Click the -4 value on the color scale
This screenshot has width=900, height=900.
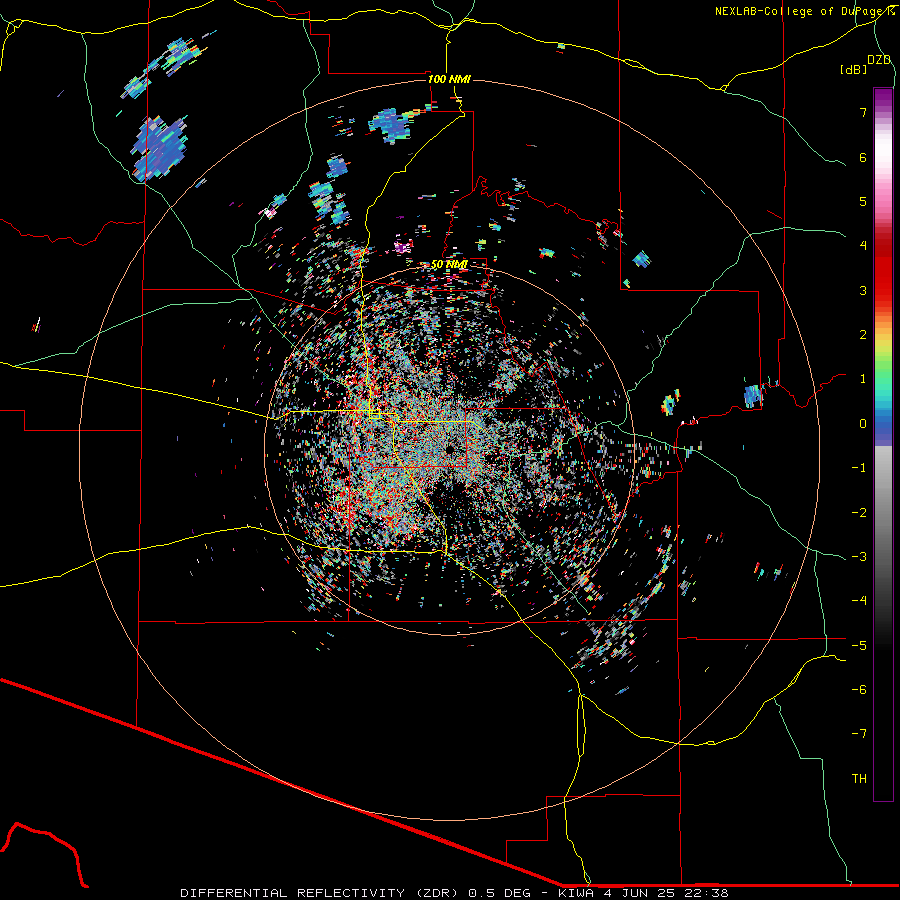coord(859,601)
